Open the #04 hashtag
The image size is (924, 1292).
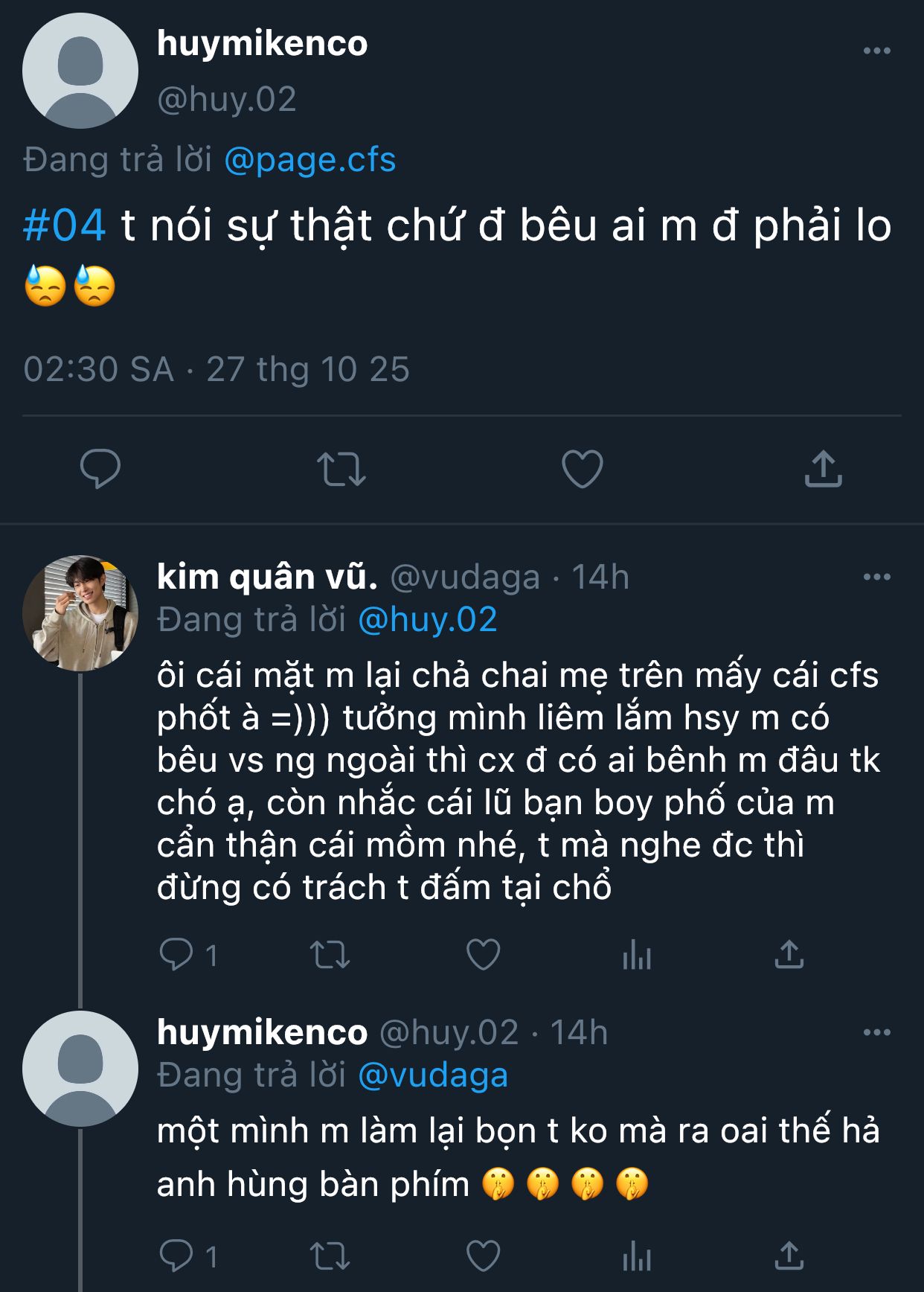point(65,226)
